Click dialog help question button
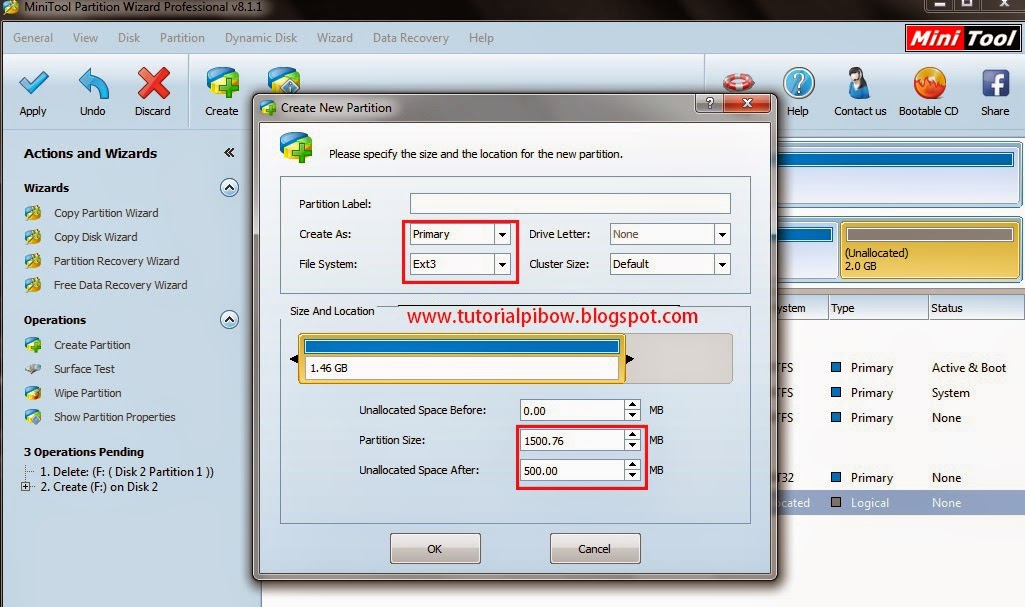 click(x=710, y=103)
